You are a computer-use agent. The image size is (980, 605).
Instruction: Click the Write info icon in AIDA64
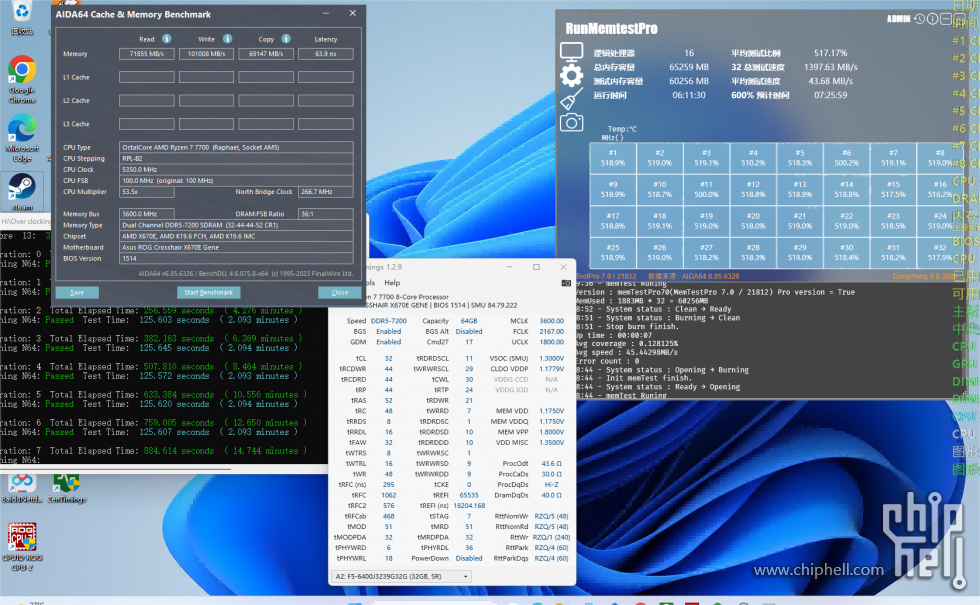point(228,39)
